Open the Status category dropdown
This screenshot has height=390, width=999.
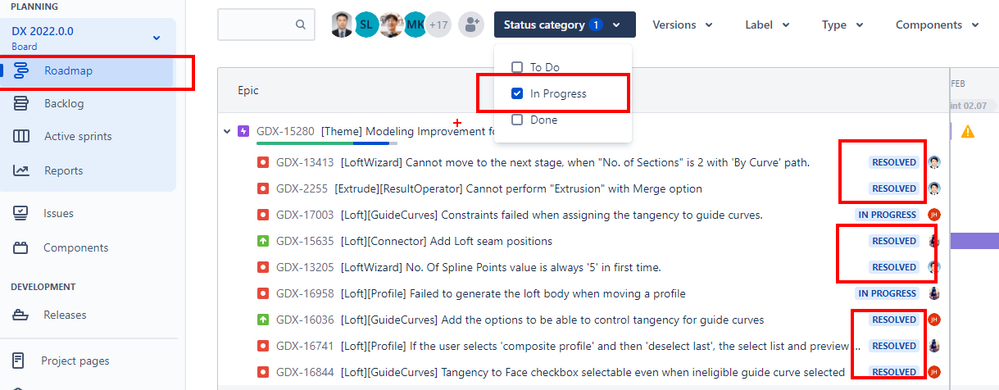click(x=564, y=25)
